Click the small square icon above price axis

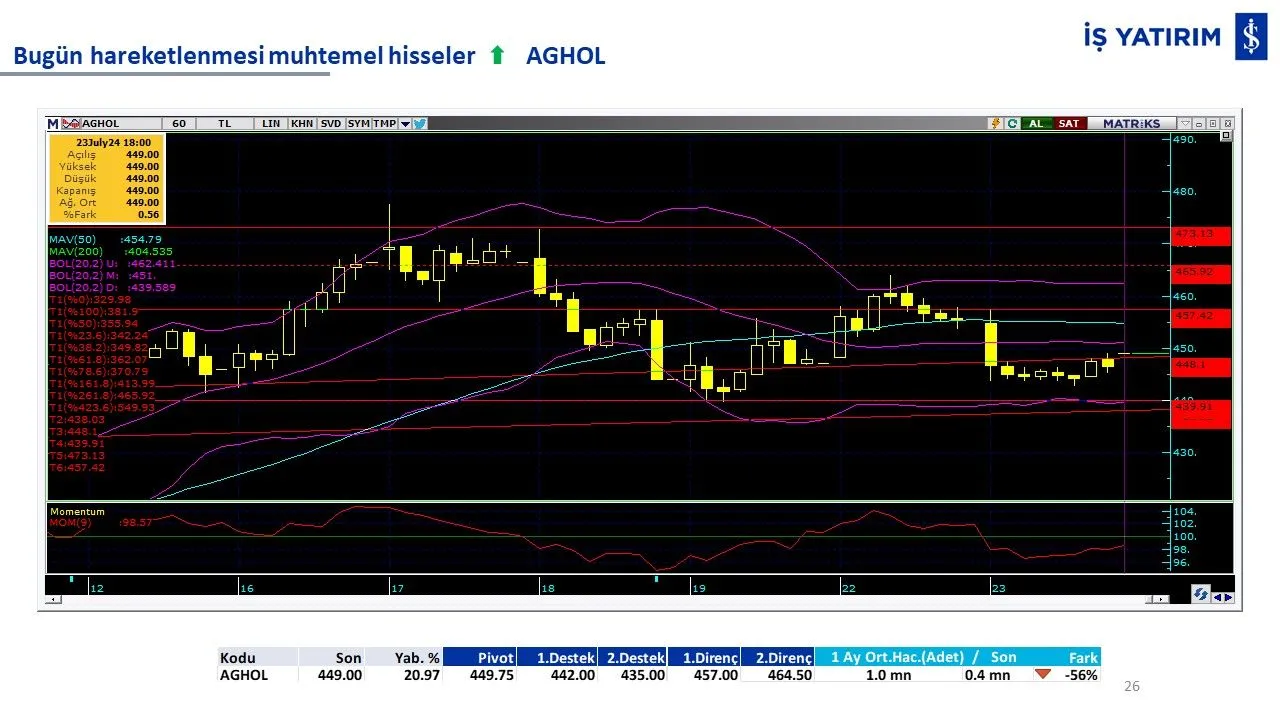coord(1227,136)
